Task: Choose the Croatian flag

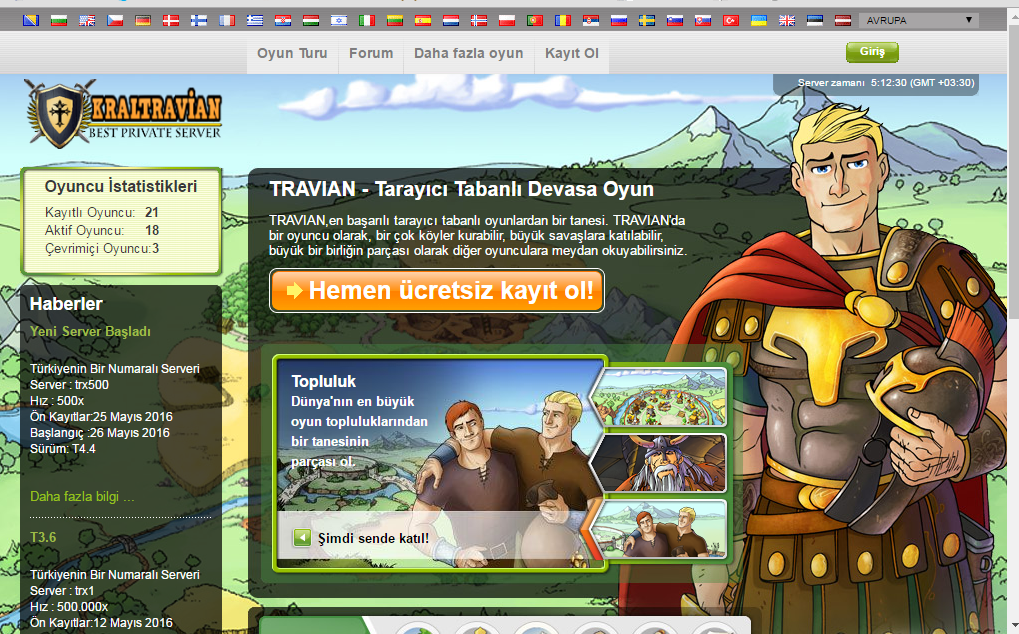Action: 283,21
